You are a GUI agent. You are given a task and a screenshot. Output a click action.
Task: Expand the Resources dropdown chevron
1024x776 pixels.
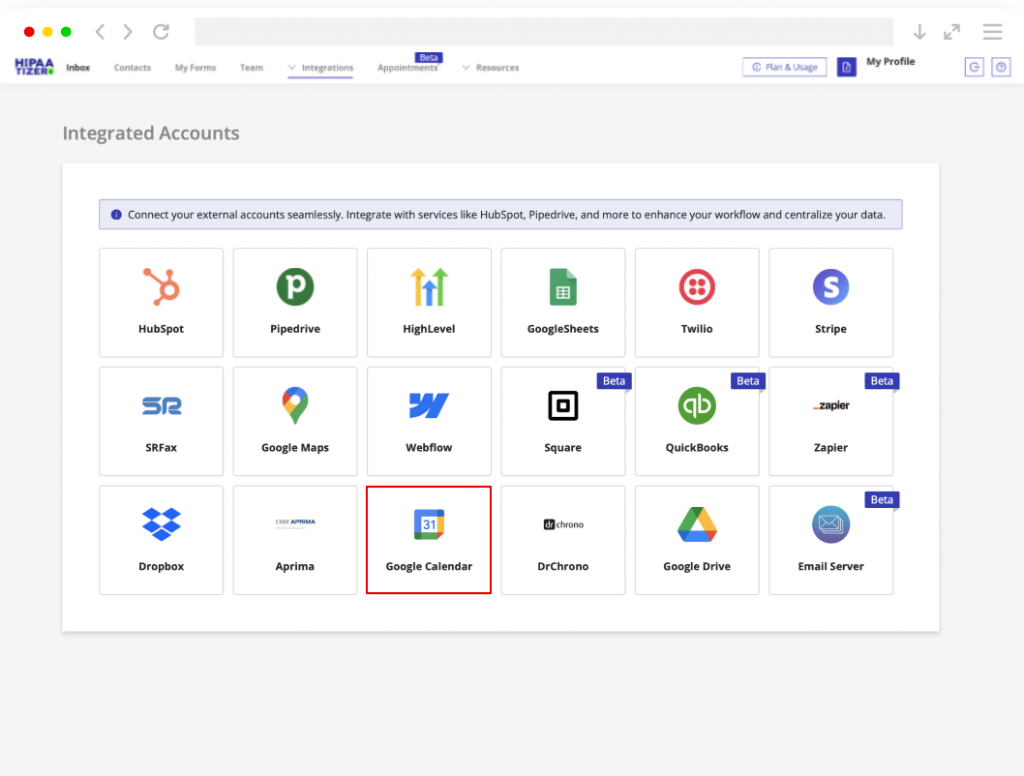pyautogui.click(x=466, y=67)
